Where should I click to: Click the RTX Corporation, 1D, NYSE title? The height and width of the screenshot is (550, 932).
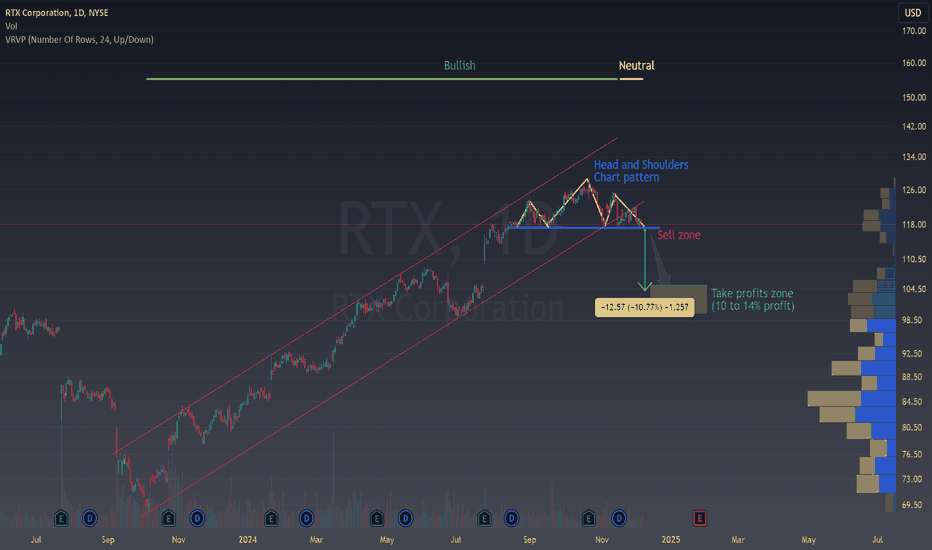(x=57, y=12)
